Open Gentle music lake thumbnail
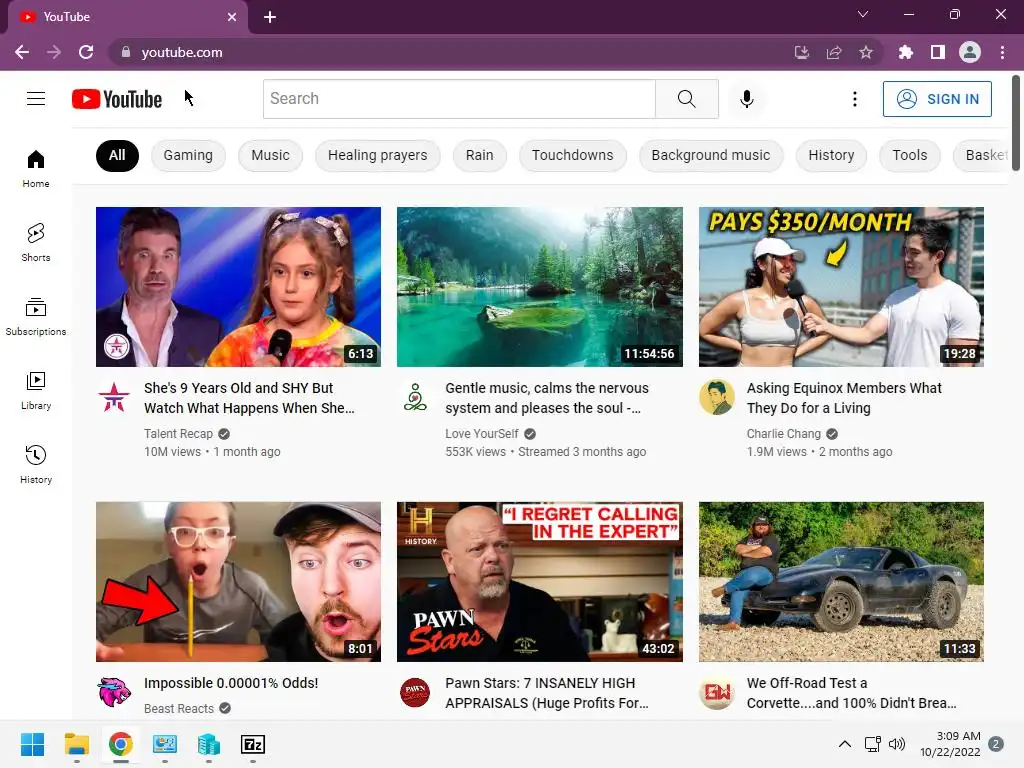 [539, 287]
